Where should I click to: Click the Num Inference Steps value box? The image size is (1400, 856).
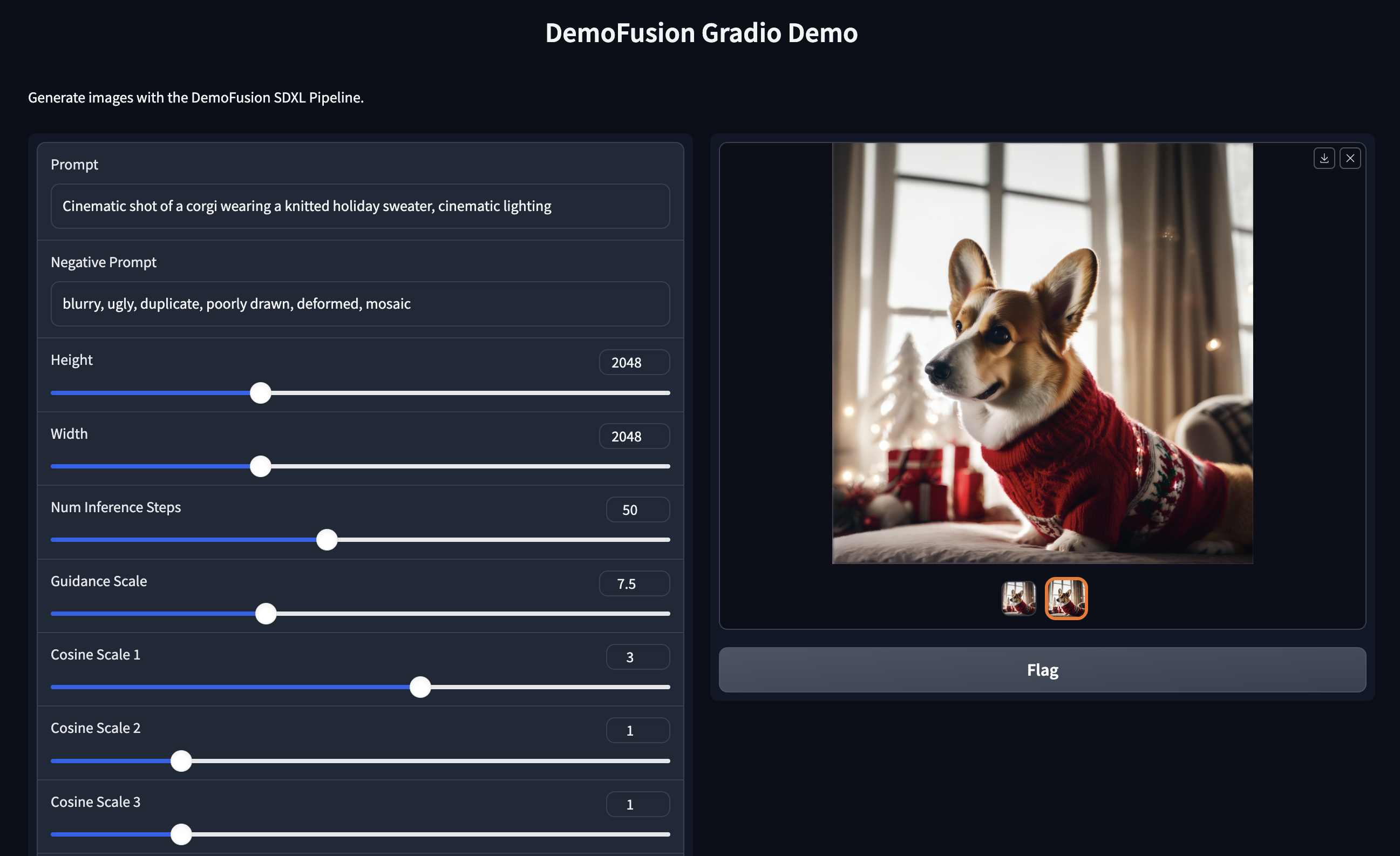point(637,509)
